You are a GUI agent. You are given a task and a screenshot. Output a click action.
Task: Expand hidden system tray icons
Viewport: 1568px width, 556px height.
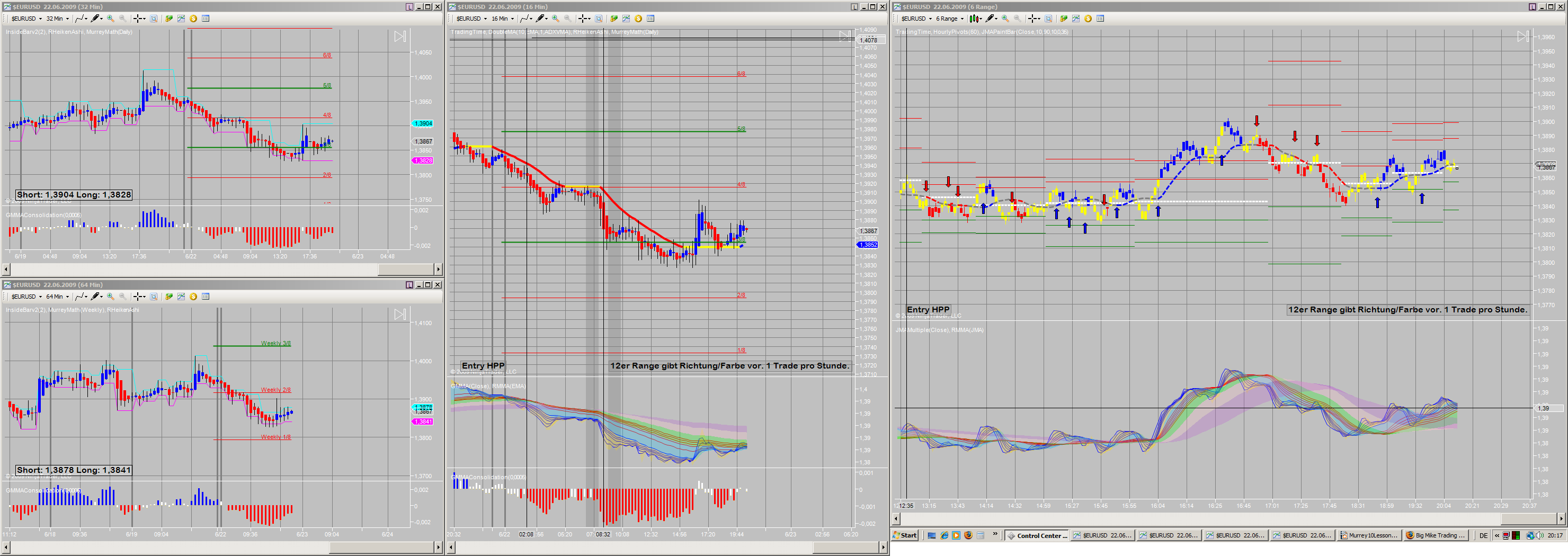coord(1497,535)
